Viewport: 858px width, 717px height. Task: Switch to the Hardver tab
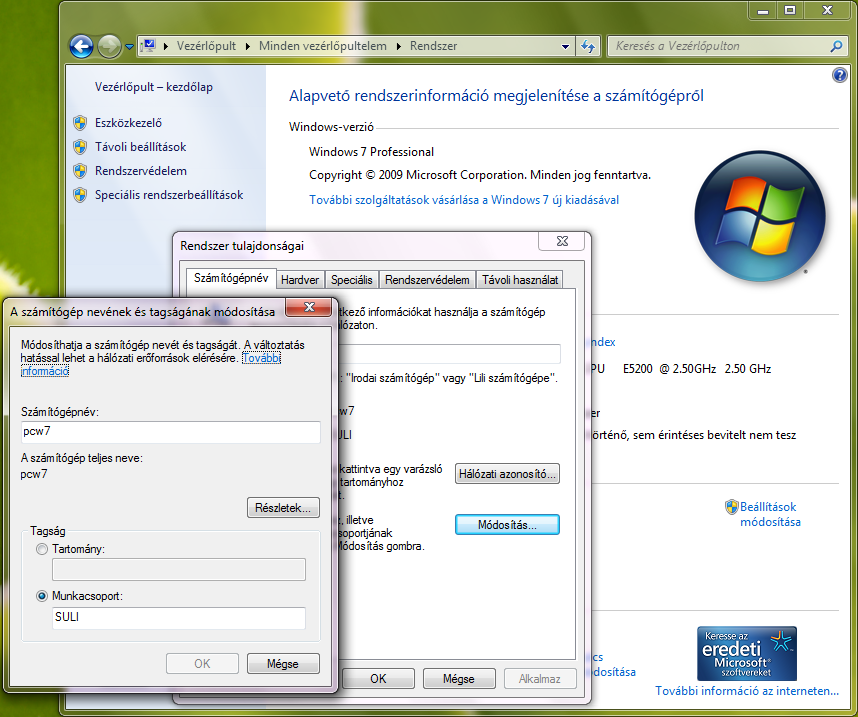[x=300, y=280]
